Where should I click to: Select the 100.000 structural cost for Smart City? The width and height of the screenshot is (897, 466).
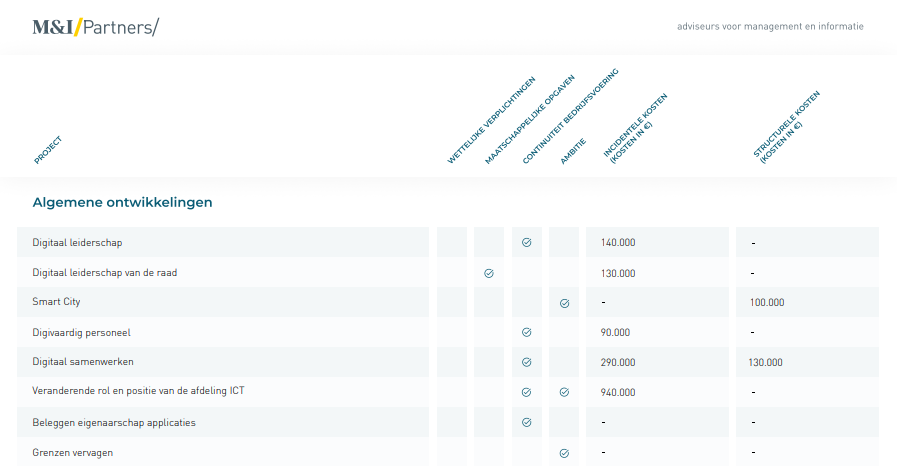tap(767, 302)
